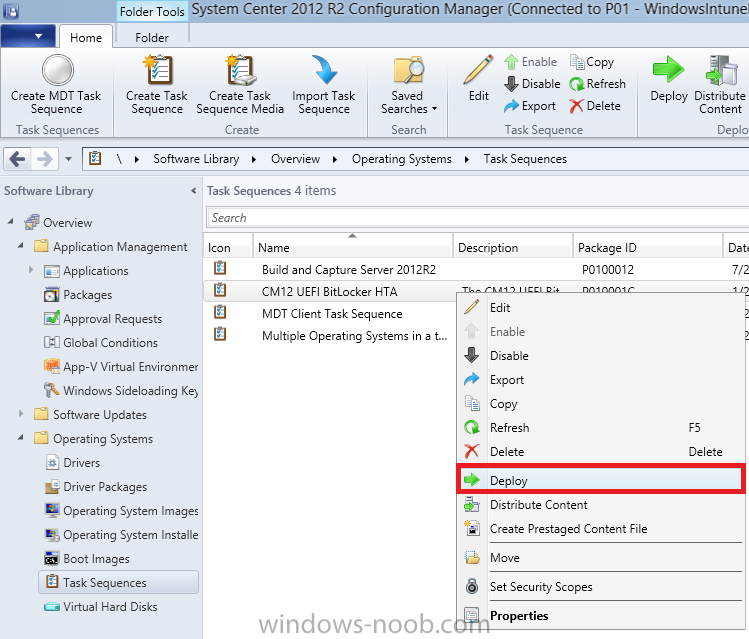
Task: Switch to the Folder ribbon tab
Action: pos(151,38)
